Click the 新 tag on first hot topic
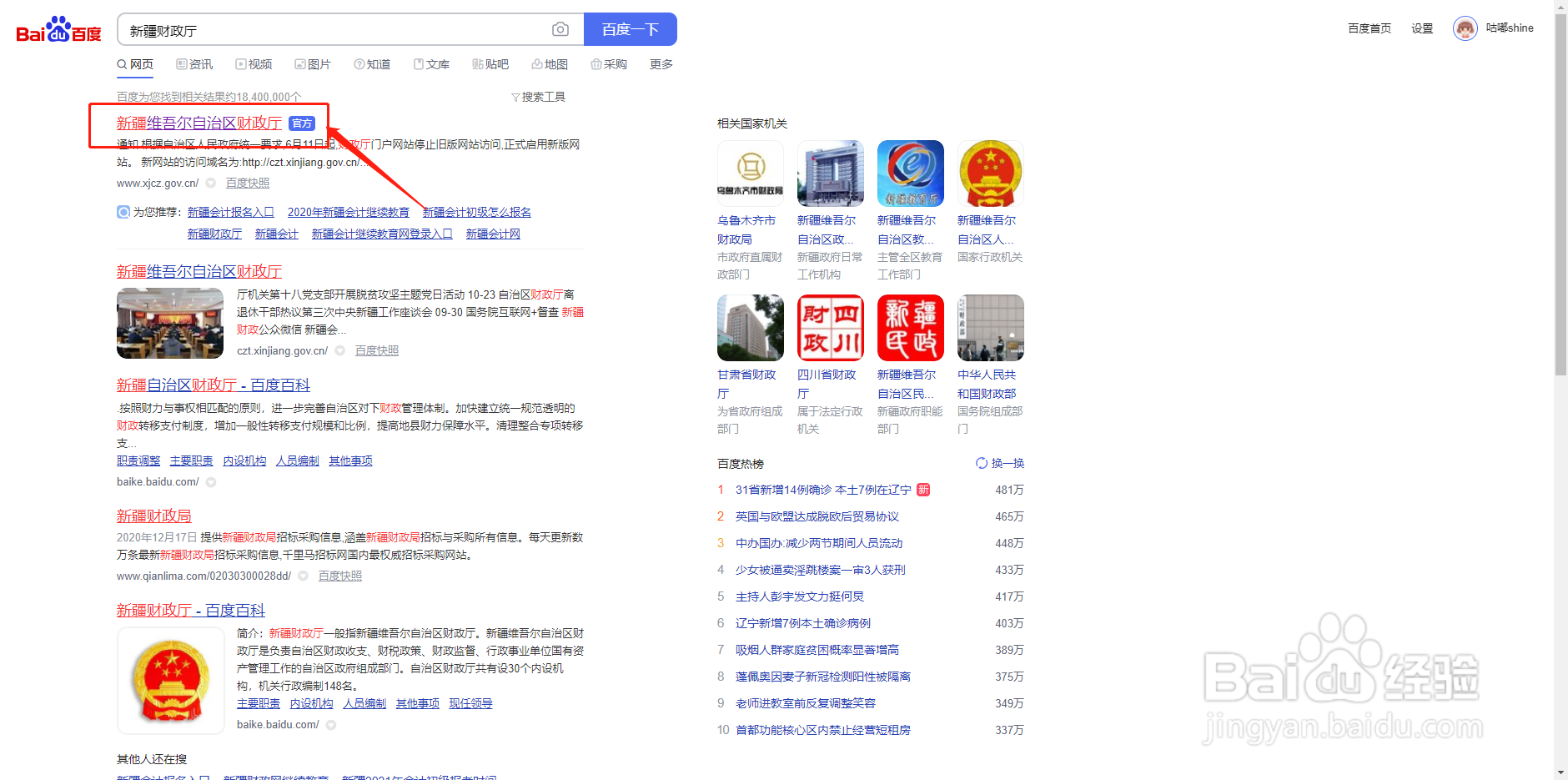The height and width of the screenshot is (780, 1568). (x=923, y=490)
